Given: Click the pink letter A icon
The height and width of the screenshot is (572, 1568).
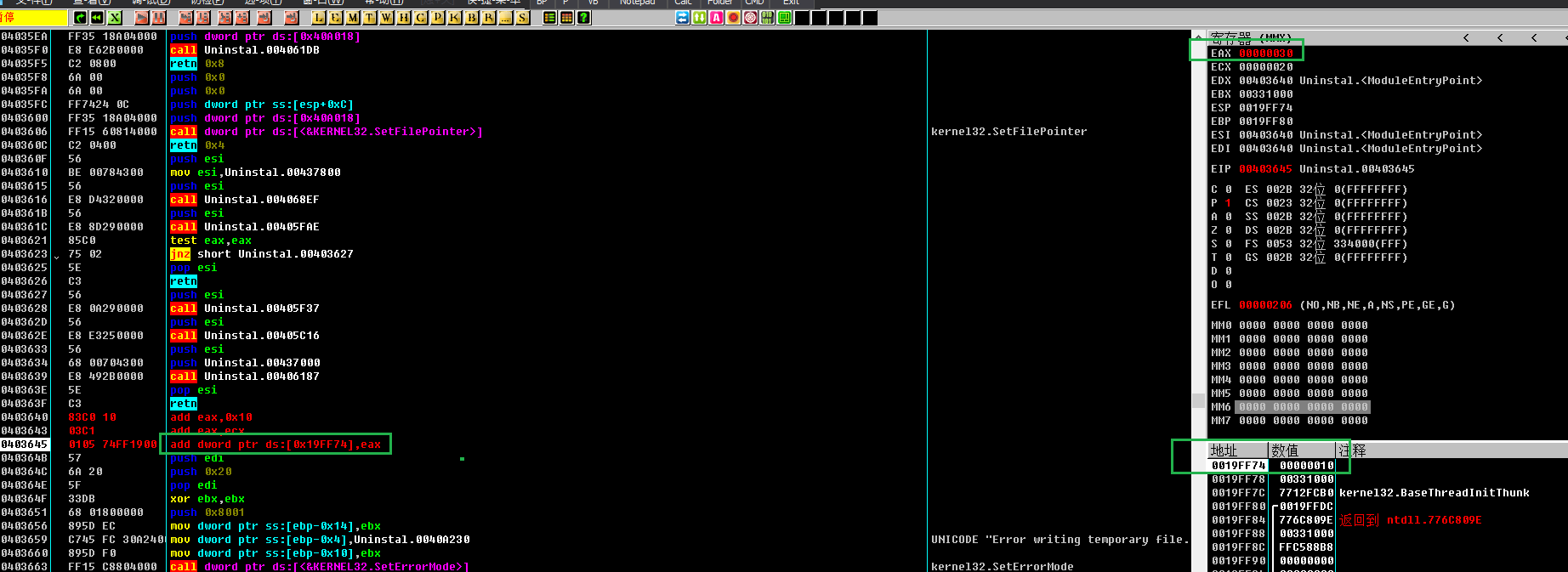Looking at the screenshot, I should 717,18.
